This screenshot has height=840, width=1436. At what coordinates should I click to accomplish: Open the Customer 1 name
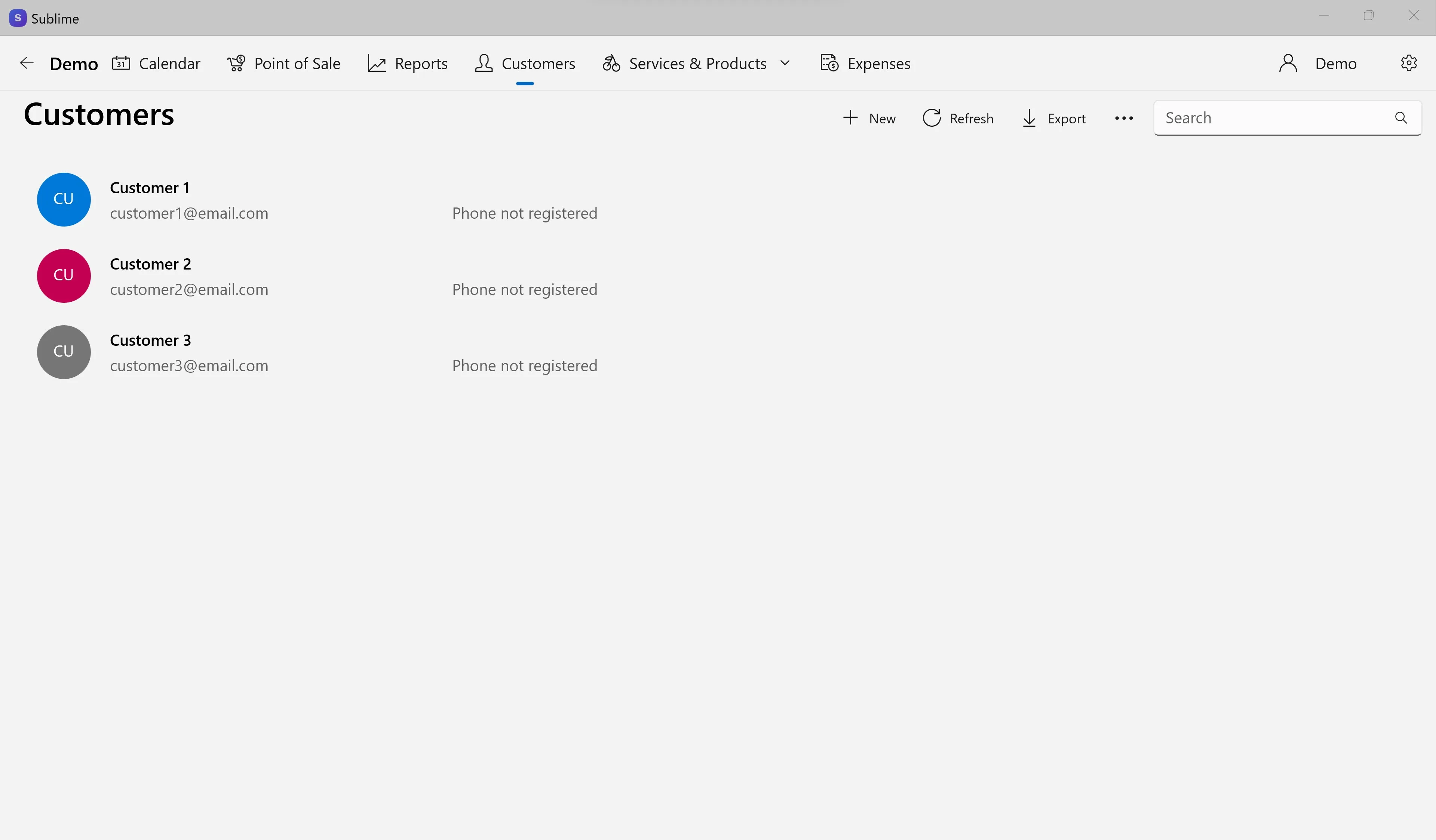(x=149, y=187)
